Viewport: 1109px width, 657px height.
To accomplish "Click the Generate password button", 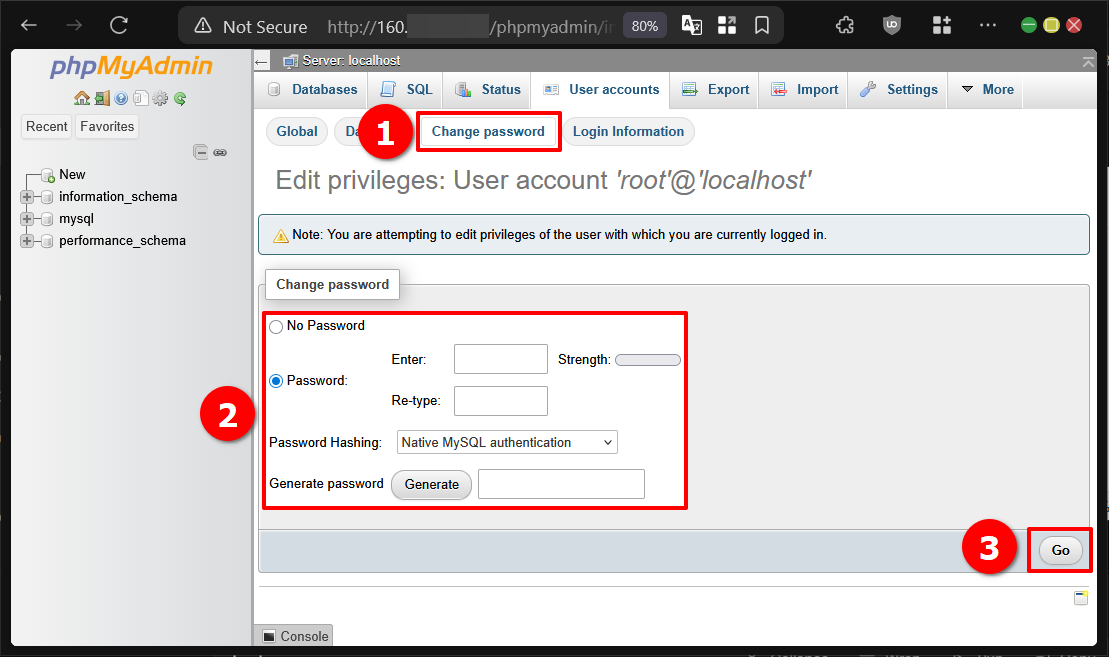I will tap(431, 484).
